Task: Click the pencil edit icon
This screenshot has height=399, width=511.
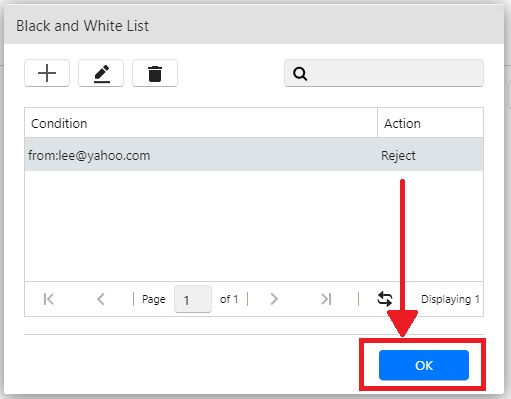Action: coord(101,73)
